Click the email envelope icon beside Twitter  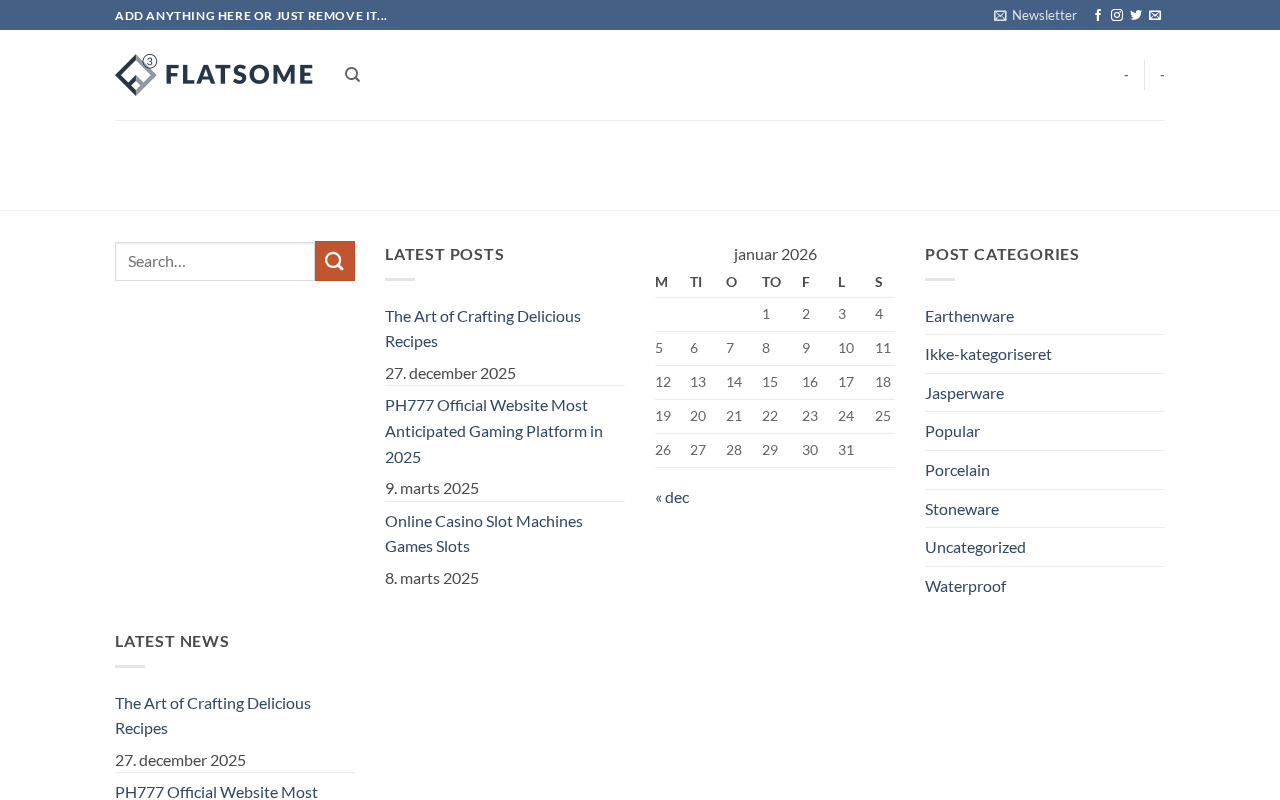tap(1155, 15)
